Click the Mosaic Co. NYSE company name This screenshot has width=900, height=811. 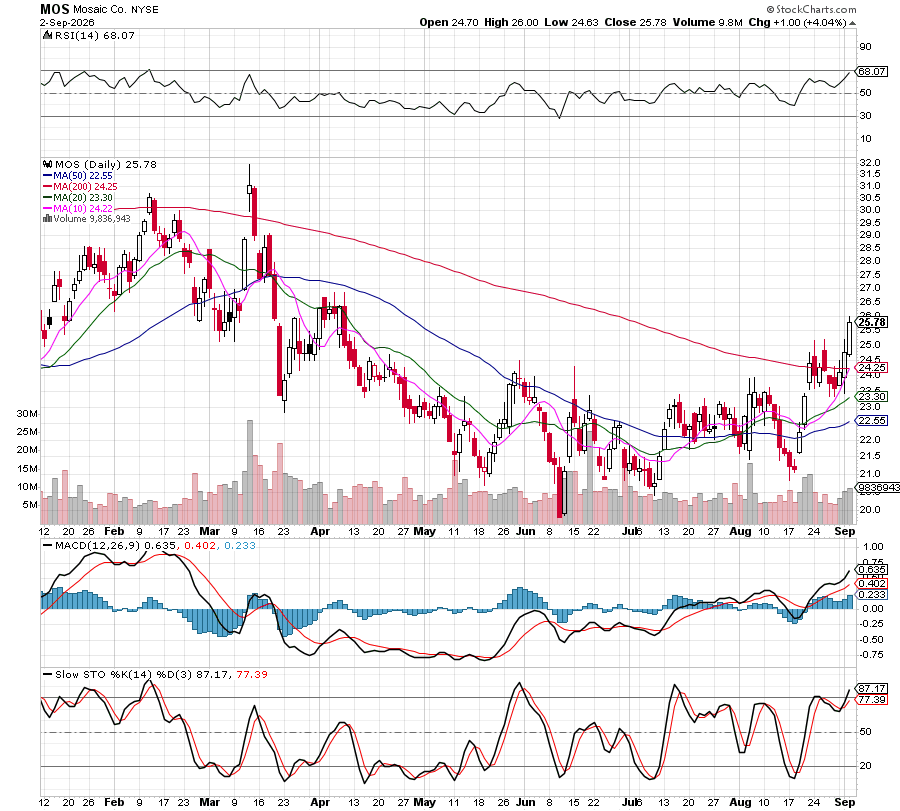pyautogui.click(x=115, y=10)
